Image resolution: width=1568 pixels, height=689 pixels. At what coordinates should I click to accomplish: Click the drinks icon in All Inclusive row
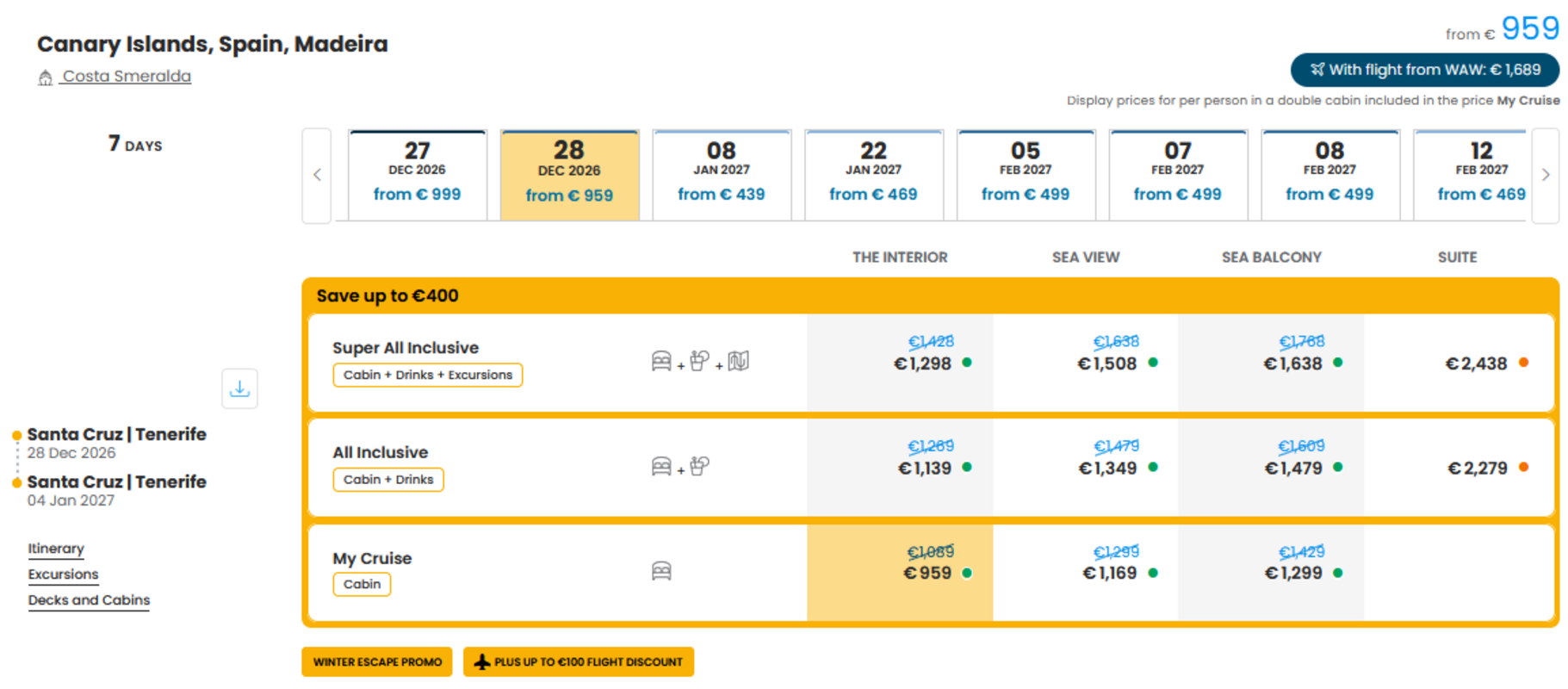pos(699,466)
